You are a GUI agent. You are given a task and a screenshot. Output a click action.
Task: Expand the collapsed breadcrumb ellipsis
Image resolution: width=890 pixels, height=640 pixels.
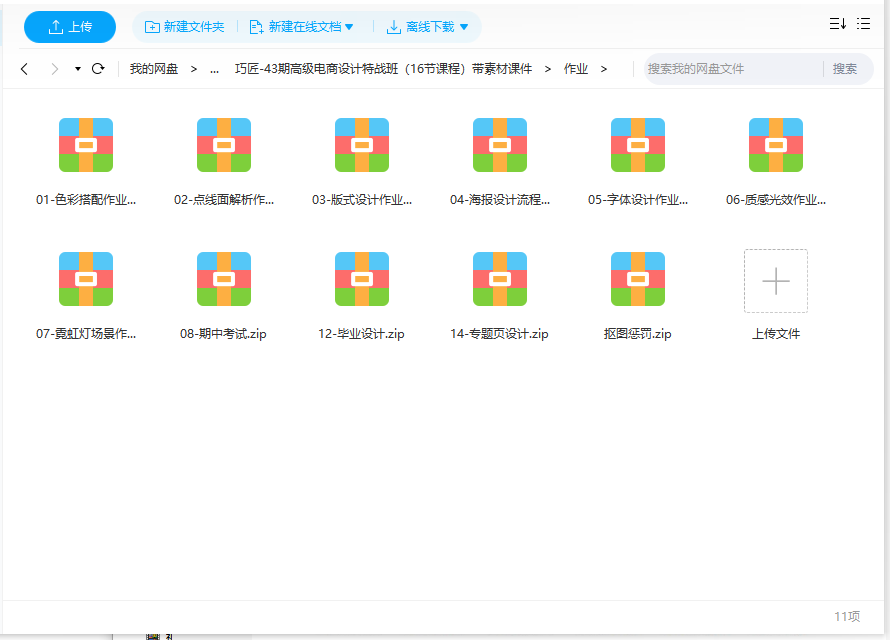(214, 69)
